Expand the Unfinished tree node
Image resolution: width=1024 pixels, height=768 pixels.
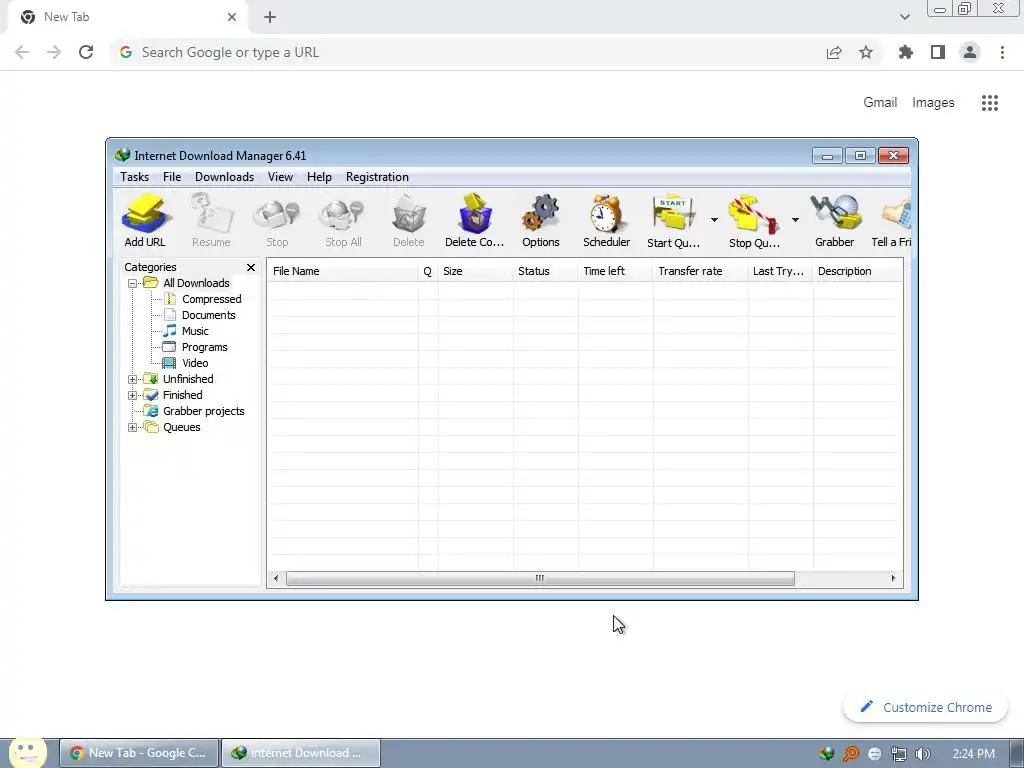tap(133, 379)
